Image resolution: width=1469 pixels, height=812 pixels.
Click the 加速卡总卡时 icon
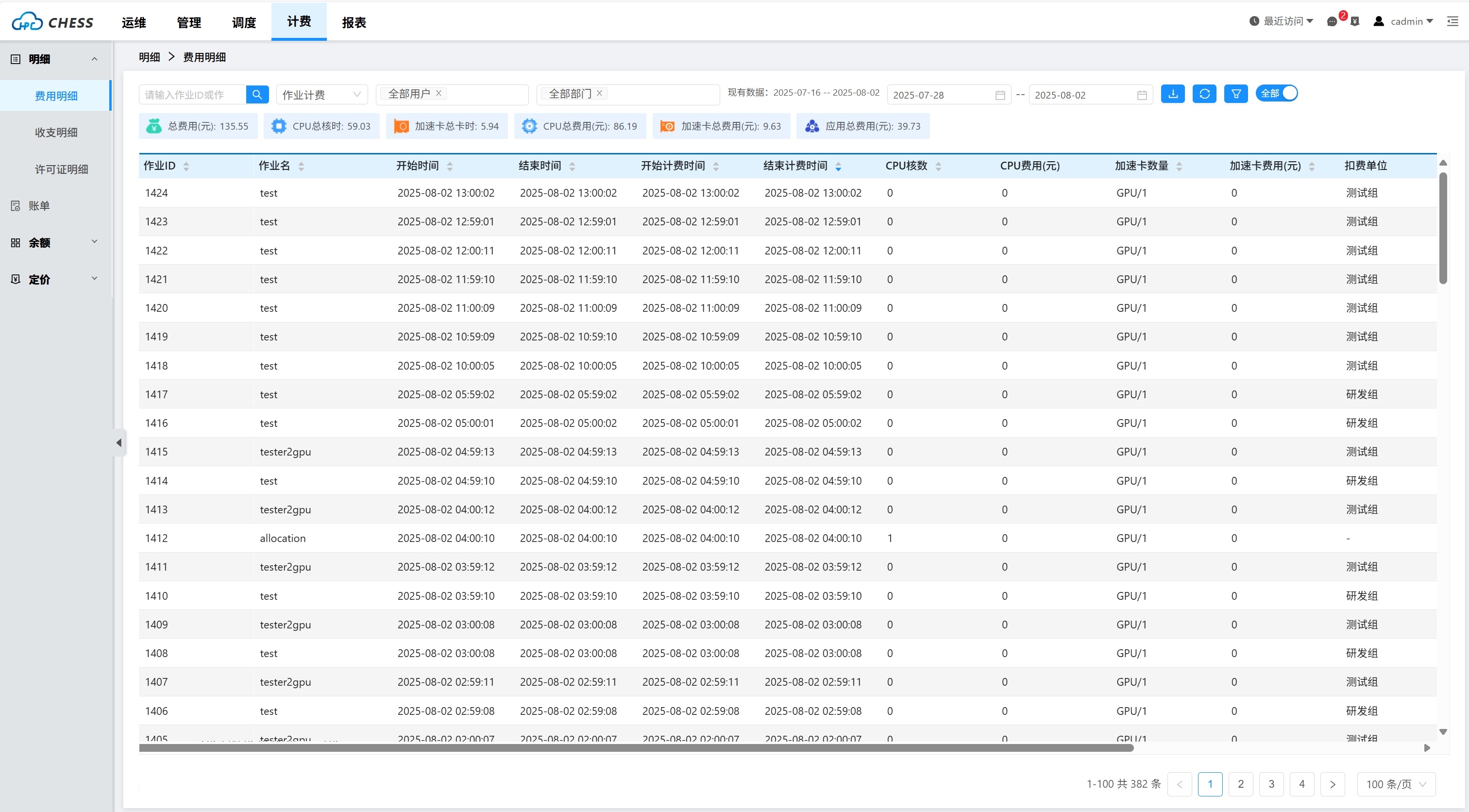[401, 126]
